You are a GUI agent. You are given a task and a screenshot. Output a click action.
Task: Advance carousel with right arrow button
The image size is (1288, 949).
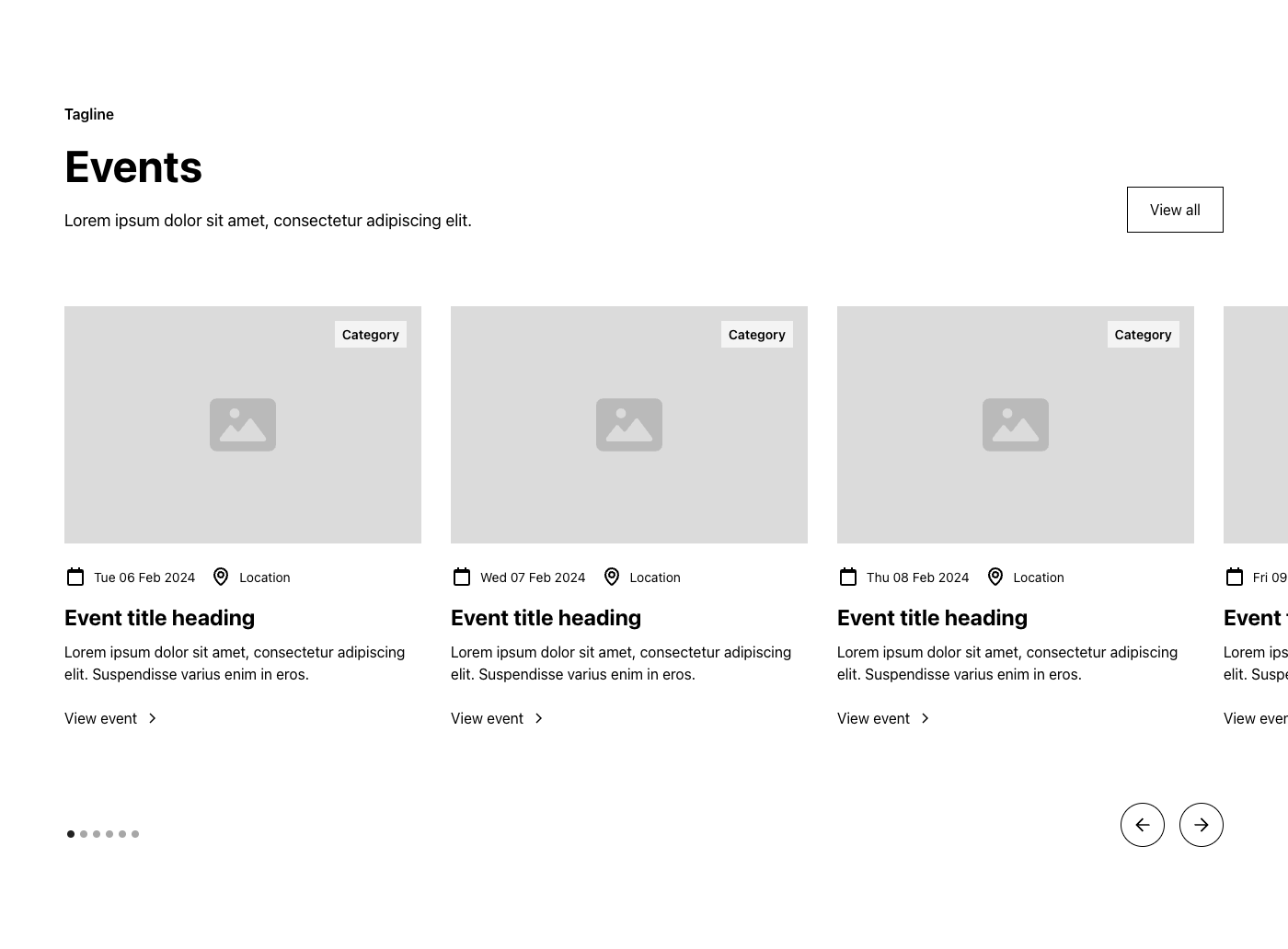1202,825
